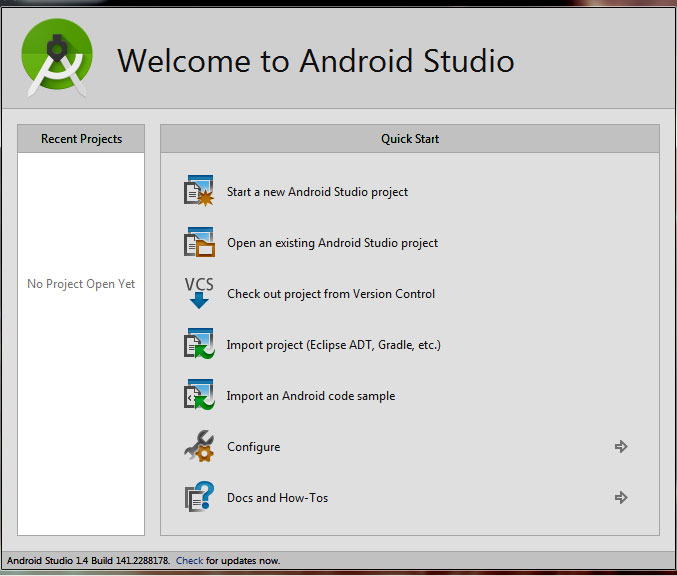
Task: Click the new Android Studio project icon
Action: coord(199,191)
